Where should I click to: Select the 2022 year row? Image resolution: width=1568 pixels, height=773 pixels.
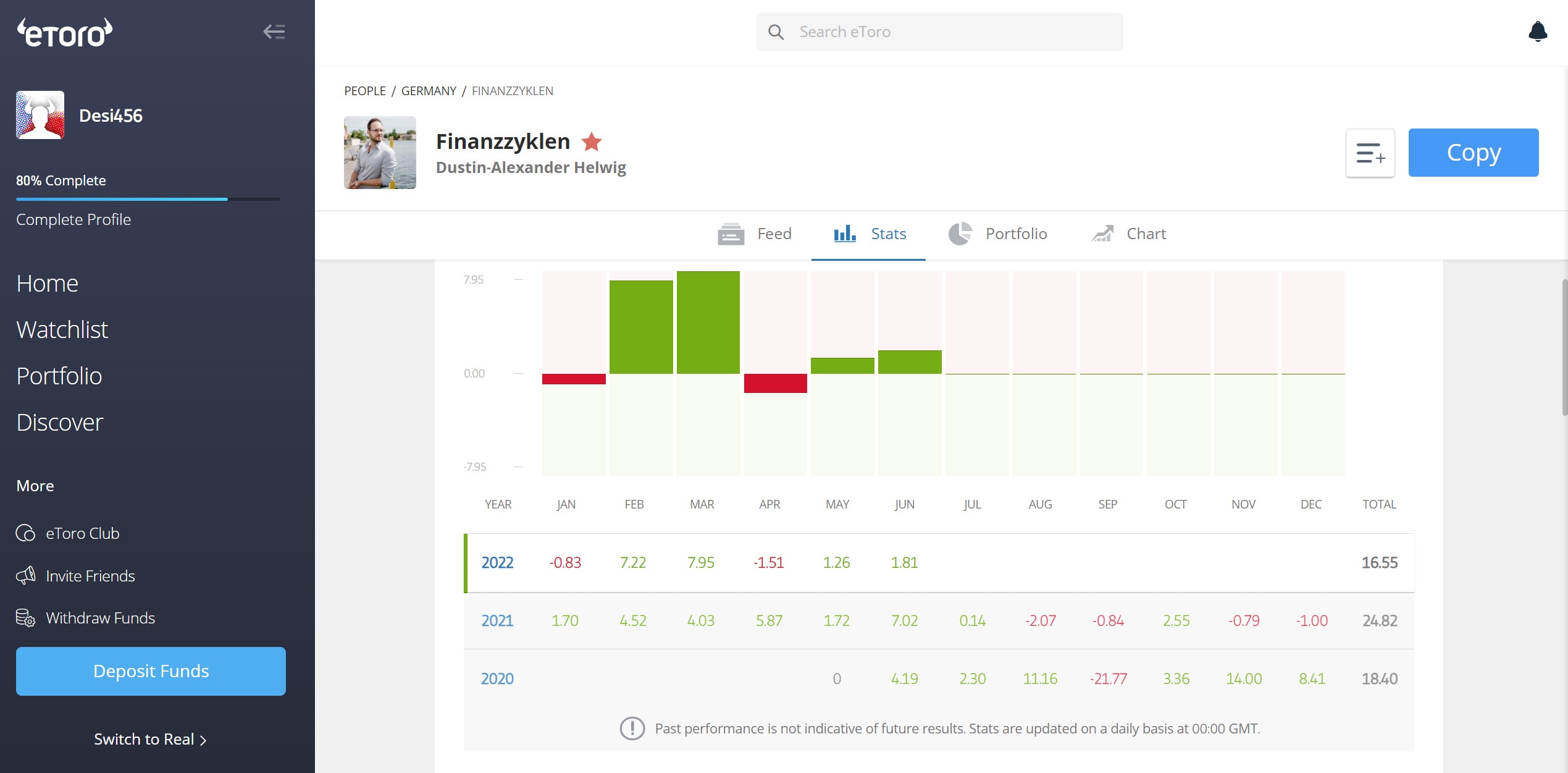coord(939,563)
